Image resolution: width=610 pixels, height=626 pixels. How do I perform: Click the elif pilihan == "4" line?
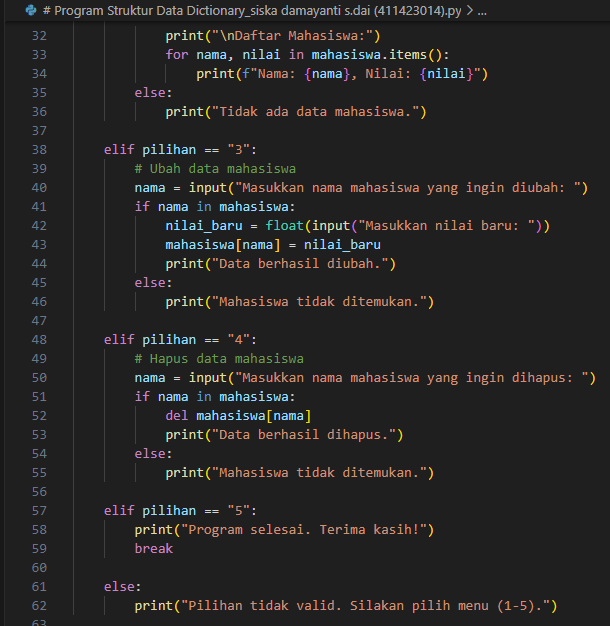coord(180,340)
